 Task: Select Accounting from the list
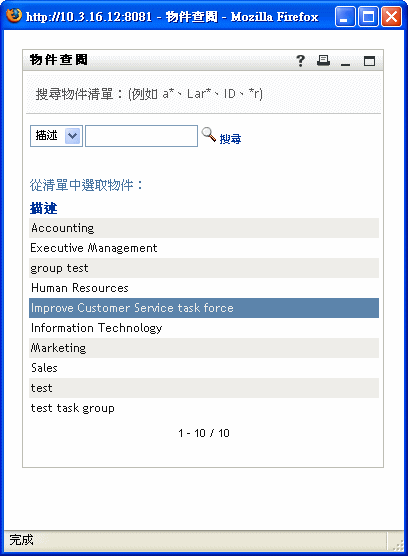coord(204,228)
